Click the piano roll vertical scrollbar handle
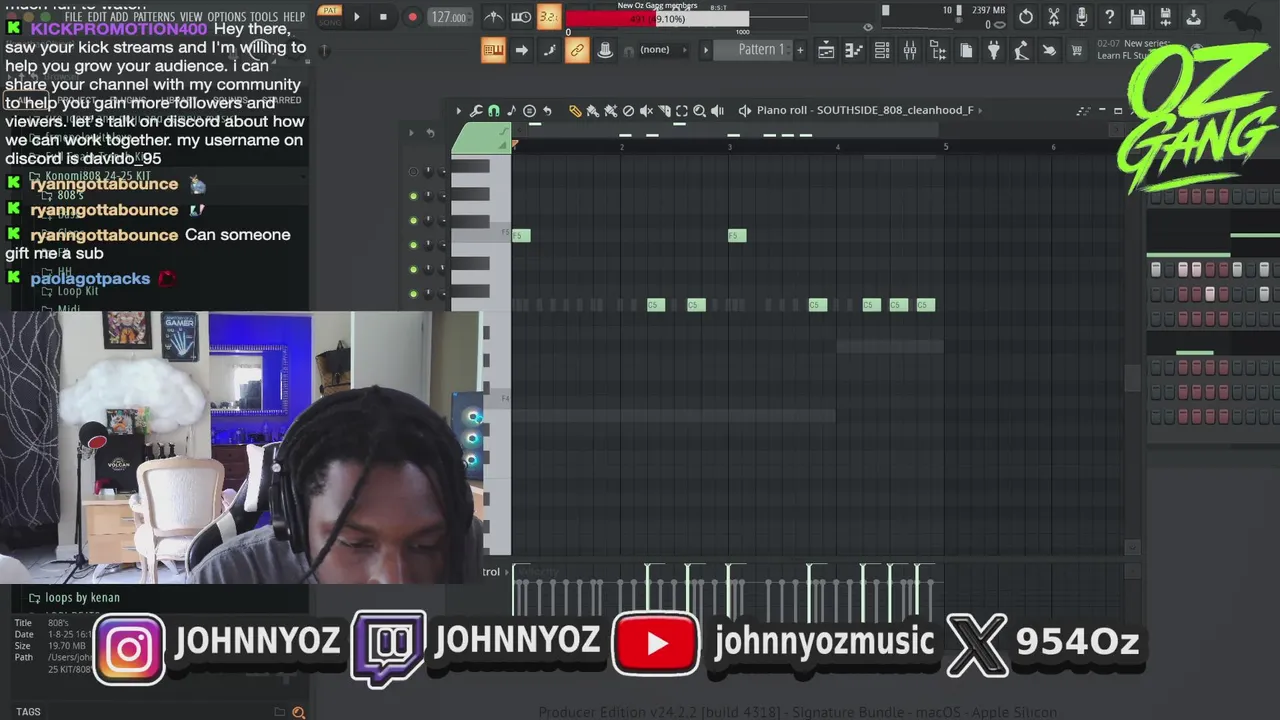 [x=1132, y=378]
